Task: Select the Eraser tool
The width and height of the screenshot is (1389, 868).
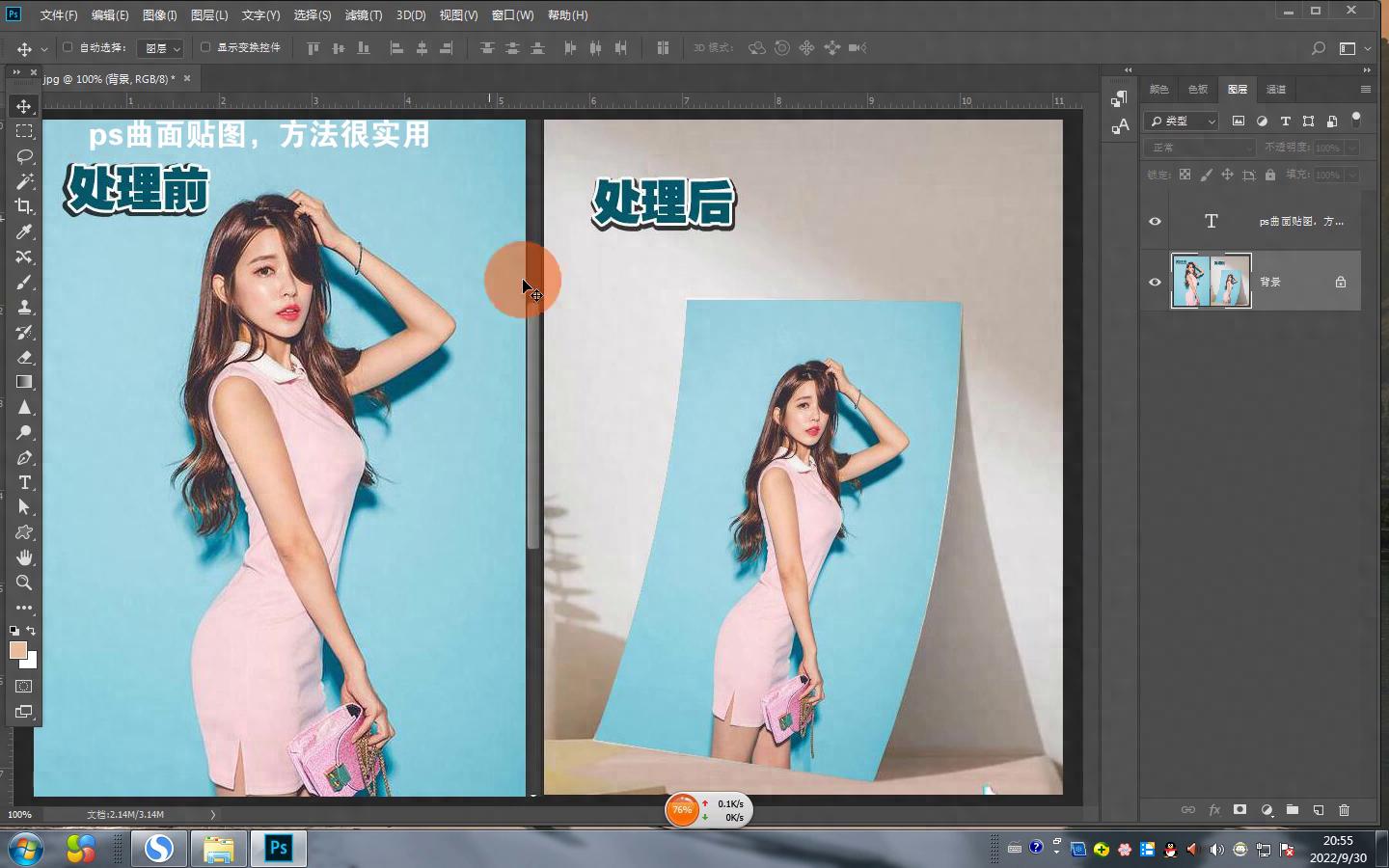Action: click(x=24, y=357)
